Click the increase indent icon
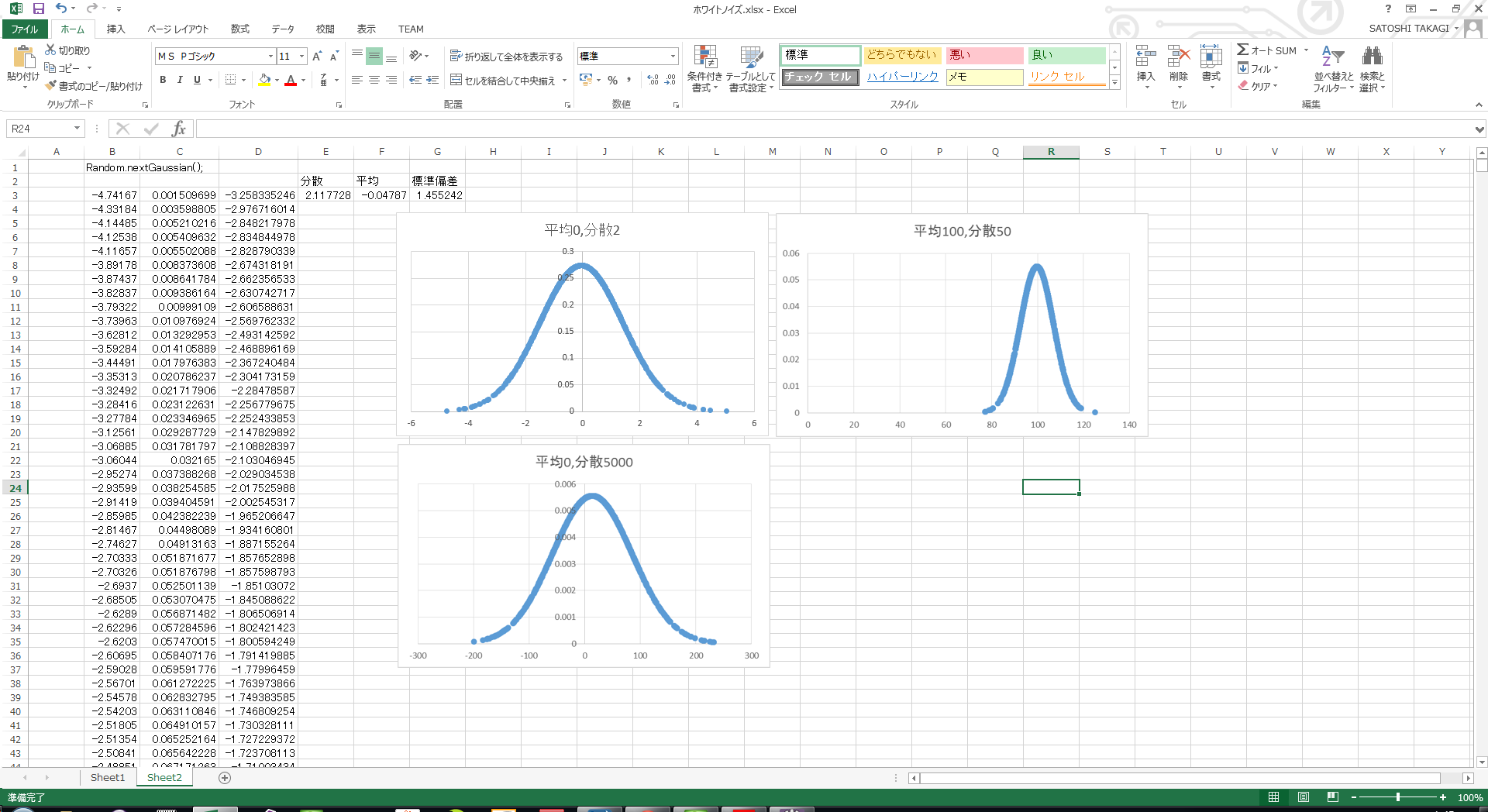Viewport: 1488px width, 812px height. 432,80
